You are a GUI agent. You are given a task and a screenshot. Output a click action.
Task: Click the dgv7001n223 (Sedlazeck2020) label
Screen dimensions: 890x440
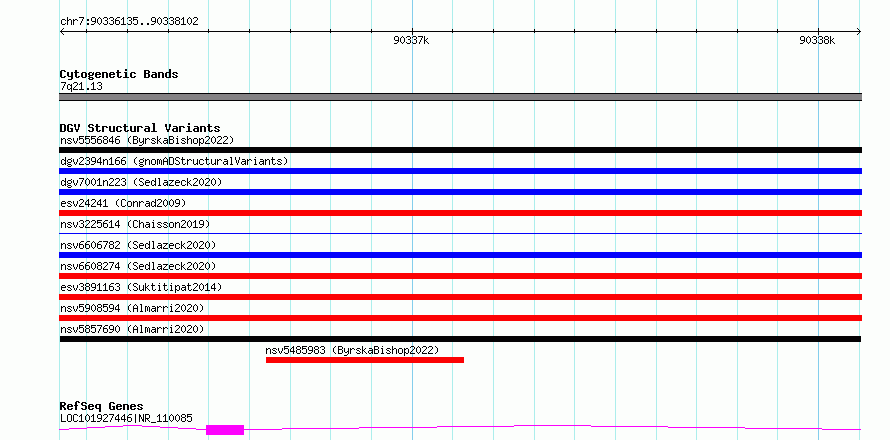(141, 182)
